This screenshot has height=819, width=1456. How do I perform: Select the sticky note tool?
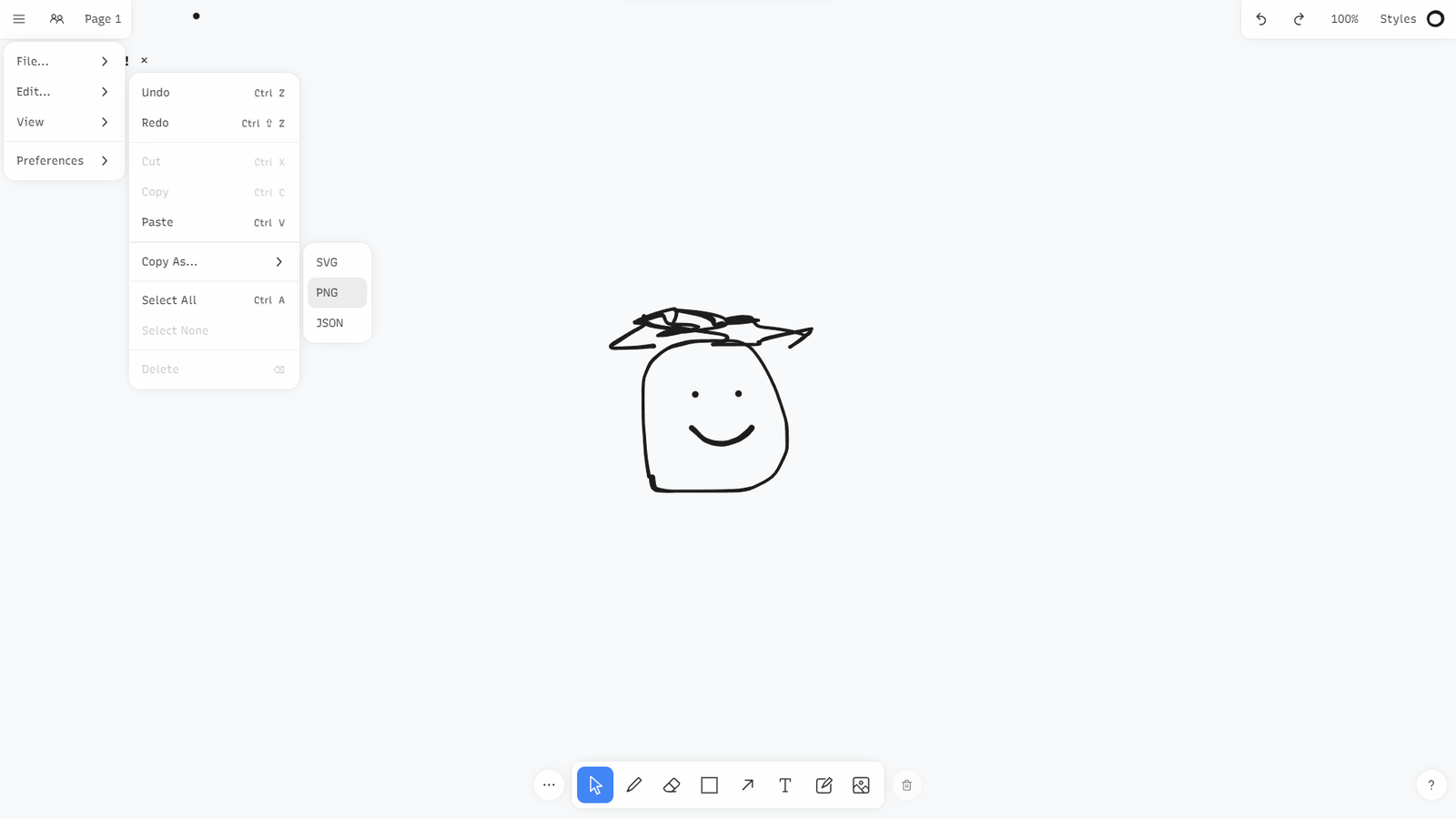tap(824, 785)
